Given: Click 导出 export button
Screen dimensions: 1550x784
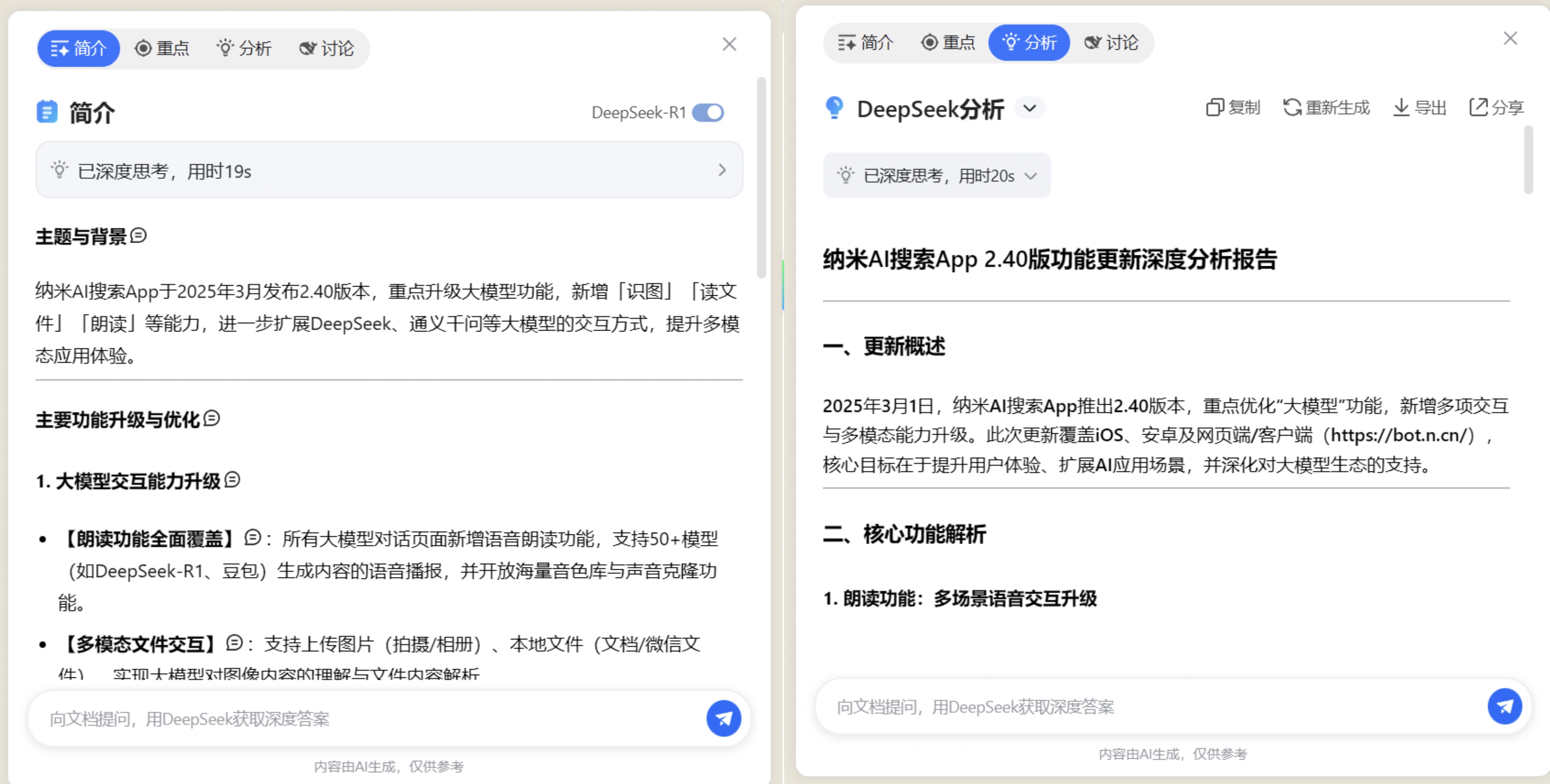Looking at the screenshot, I should [1419, 108].
